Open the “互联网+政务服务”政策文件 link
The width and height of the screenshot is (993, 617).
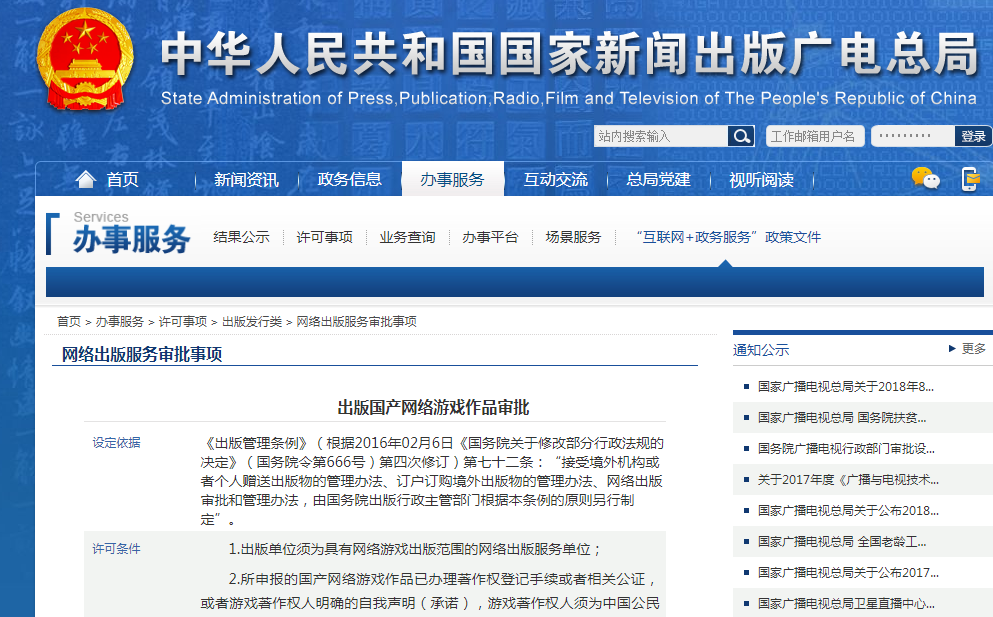tap(728, 237)
